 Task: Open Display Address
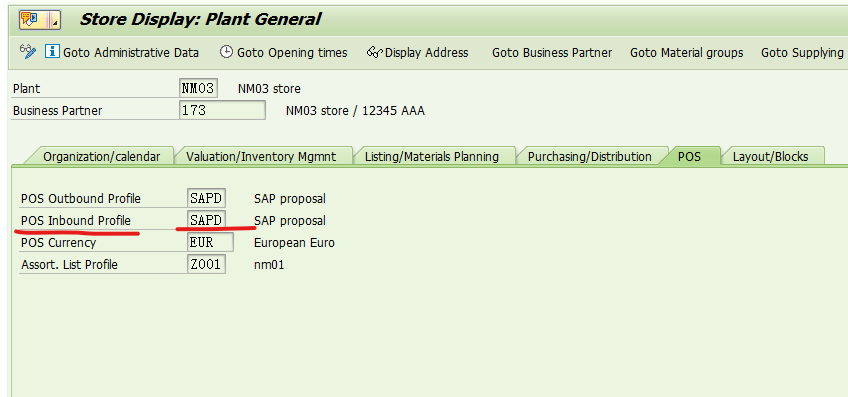(x=427, y=52)
